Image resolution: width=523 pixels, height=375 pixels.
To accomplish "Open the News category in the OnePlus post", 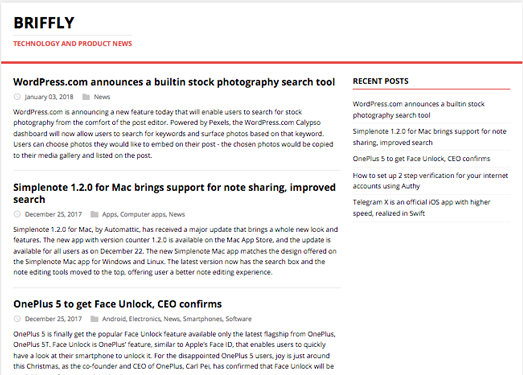I will pyautogui.click(x=172, y=319).
